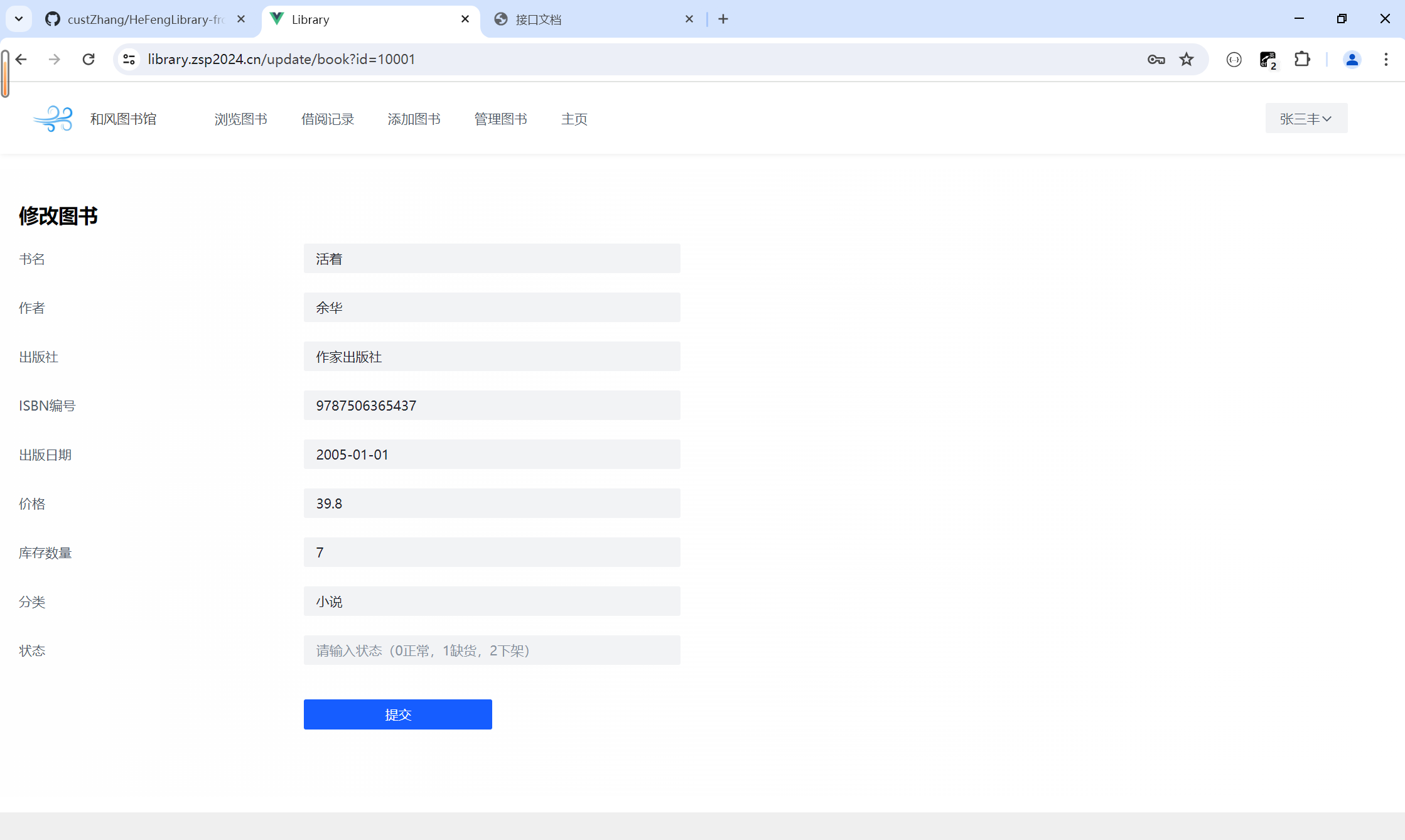Image resolution: width=1405 pixels, height=840 pixels.
Task: Click the browser forward arrow
Action: (55, 59)
